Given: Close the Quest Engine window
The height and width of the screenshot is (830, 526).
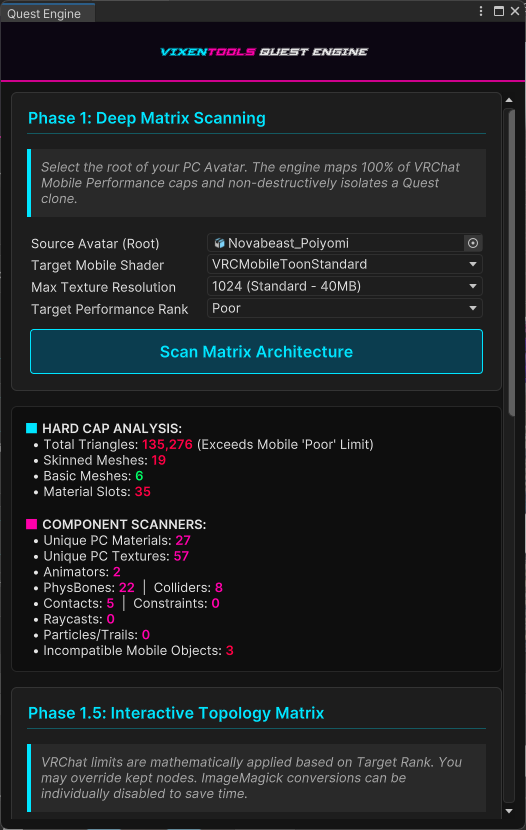Looking at the screenshot, I should pos(515,11).
